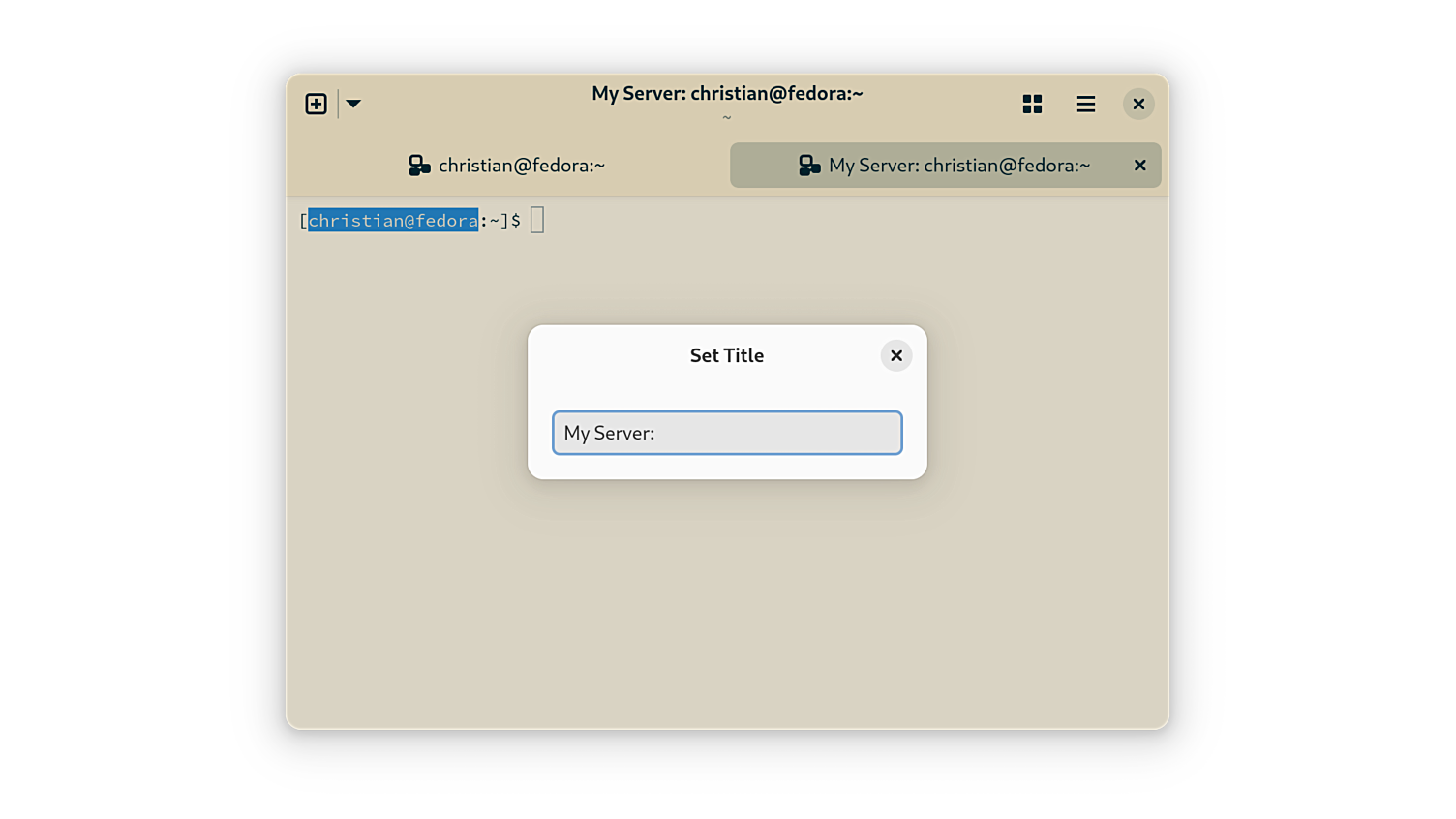This screenshot has width=1456, height=819.
Task: Close the terminal window
Action: tap(1138, 104)
